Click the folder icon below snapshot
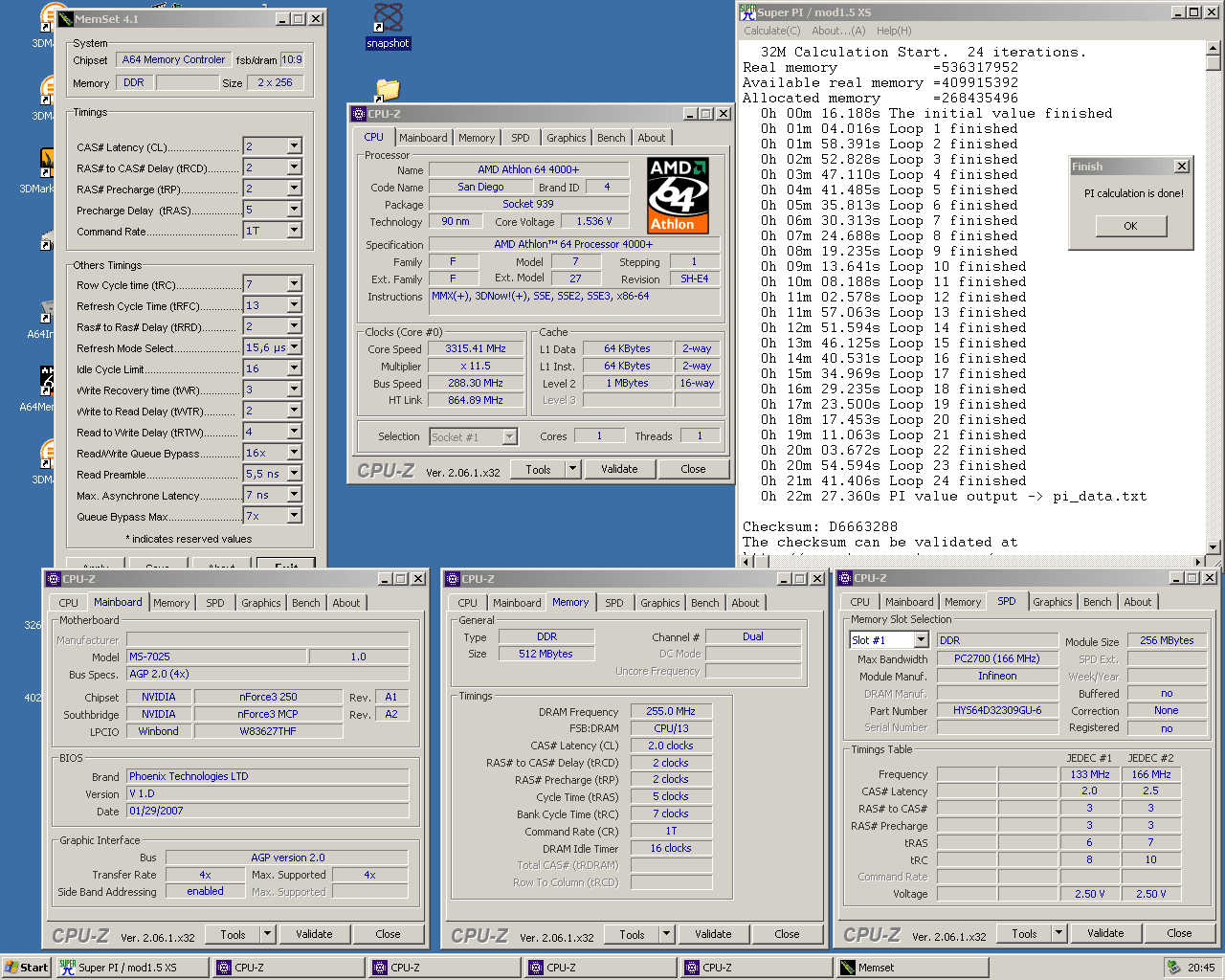This screenshot has height=980, width=1225. point(387,90)
